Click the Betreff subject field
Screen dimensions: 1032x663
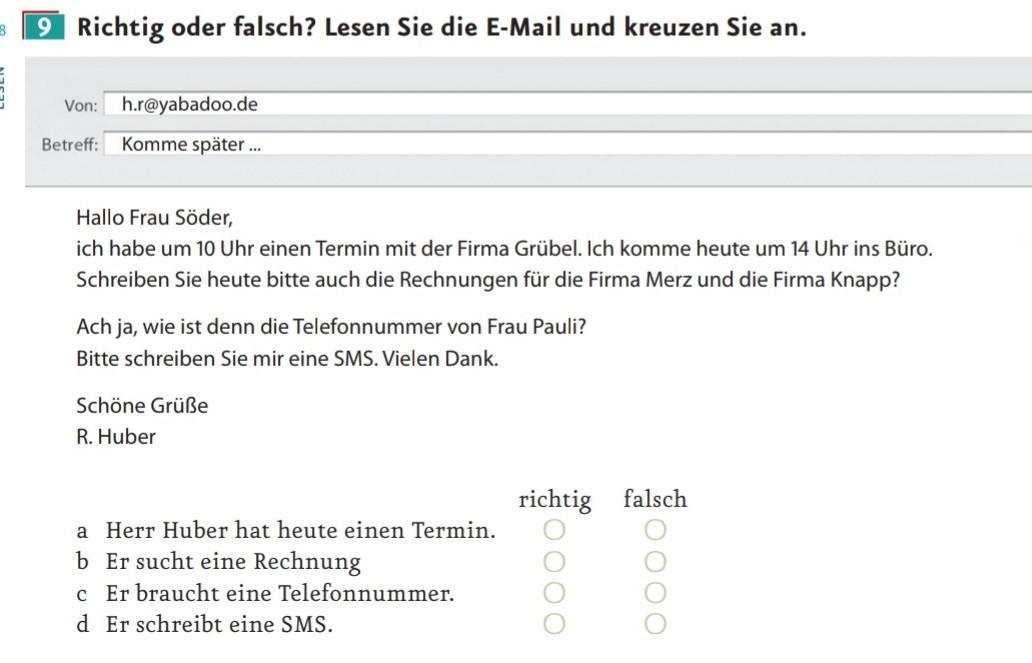click(567, 144)
